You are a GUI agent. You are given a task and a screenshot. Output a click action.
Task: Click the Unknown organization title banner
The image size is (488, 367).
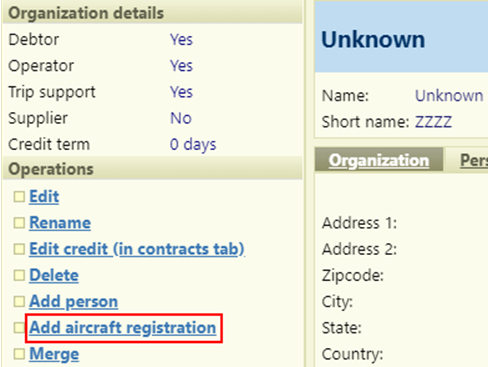[x=401, y=37]
